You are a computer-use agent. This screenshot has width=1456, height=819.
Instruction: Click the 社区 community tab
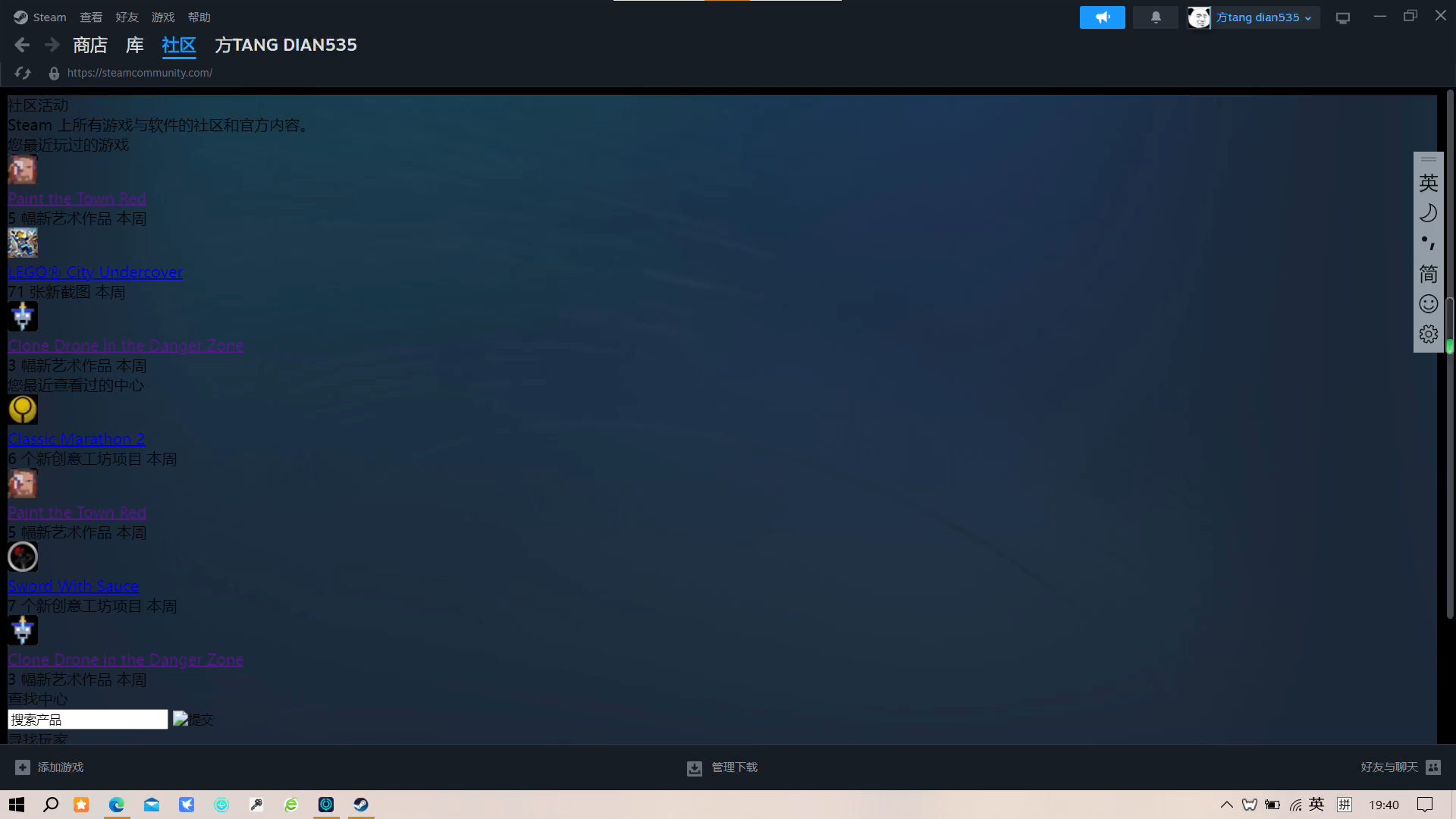click(x=178, y=44)
